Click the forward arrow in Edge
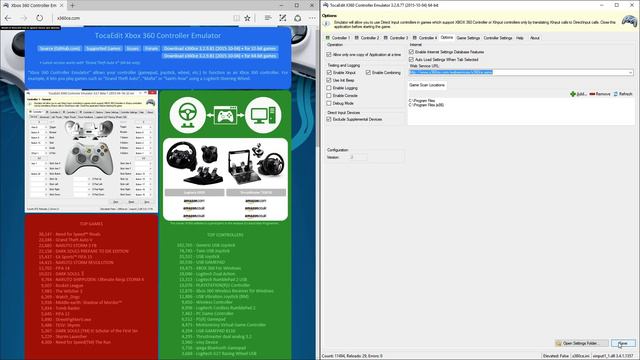 click(24, 18)
